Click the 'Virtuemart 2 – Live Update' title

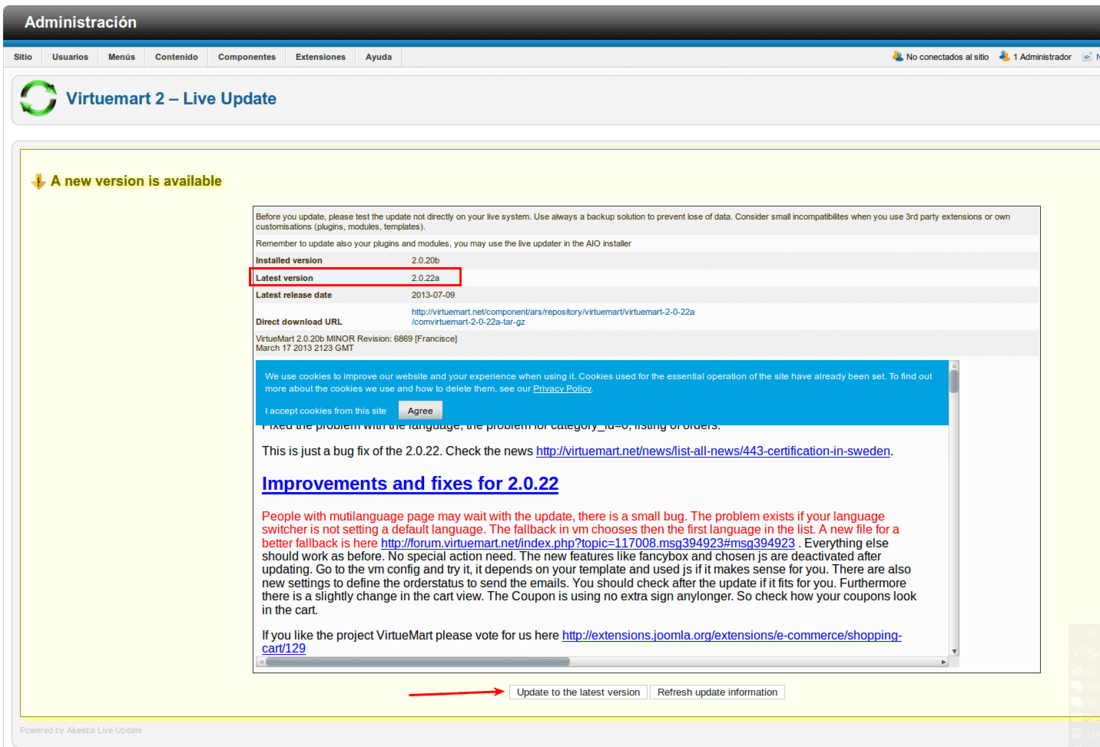171,99
